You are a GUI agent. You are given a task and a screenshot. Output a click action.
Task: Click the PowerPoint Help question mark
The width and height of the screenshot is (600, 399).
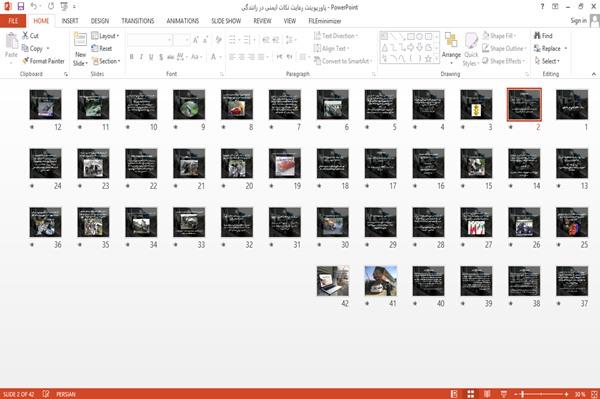tap(542, 7)
